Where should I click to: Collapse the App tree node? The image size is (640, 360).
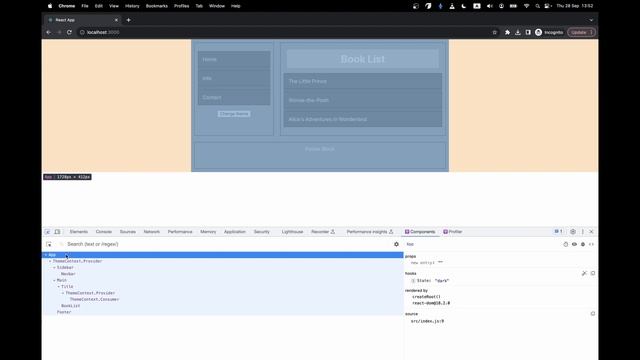[x=45, y=255]
